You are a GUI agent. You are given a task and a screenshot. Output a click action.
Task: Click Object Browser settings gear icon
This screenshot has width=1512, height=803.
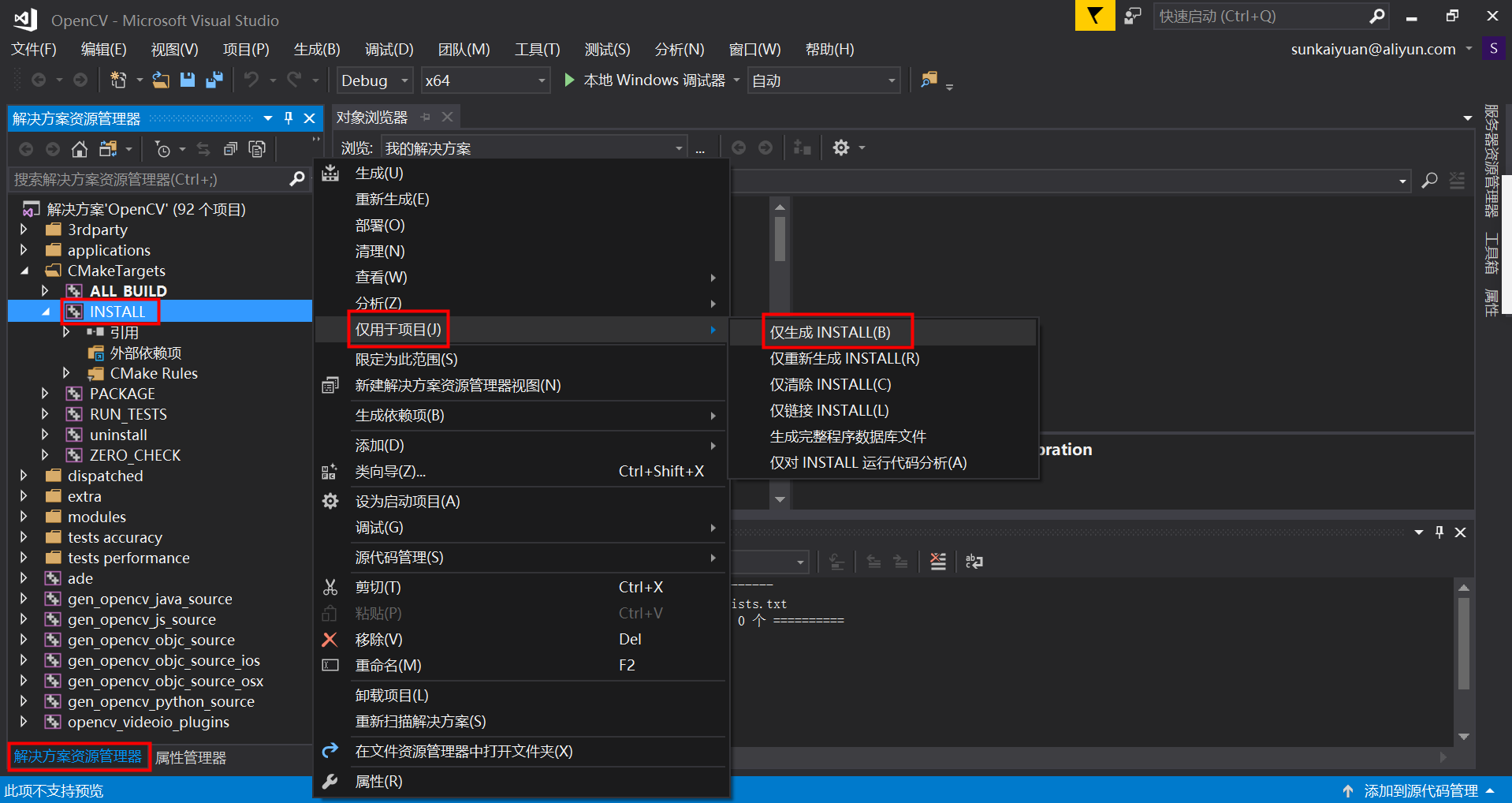pos(841,148)
